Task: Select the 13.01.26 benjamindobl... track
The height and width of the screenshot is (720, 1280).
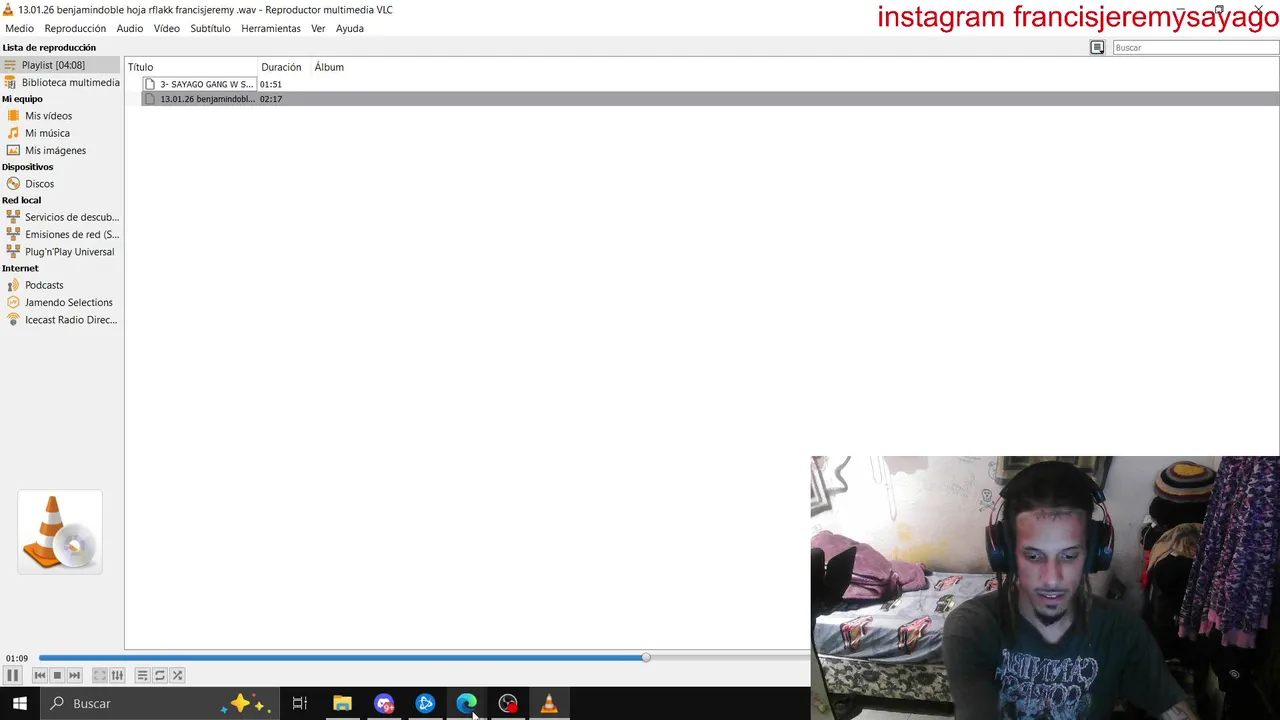Action: (x=700, y=99)
